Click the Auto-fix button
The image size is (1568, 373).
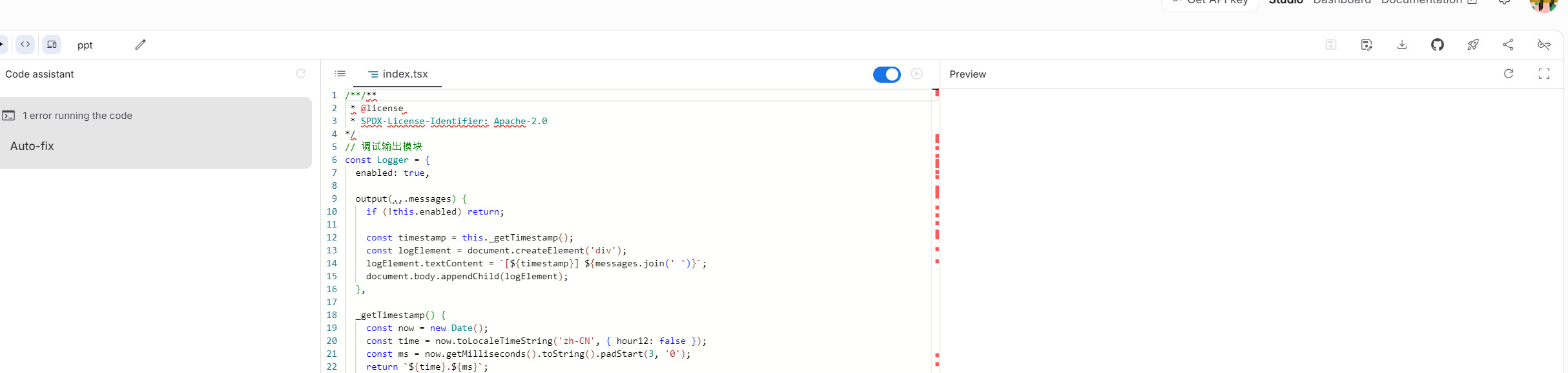click(x=32, y=146)
